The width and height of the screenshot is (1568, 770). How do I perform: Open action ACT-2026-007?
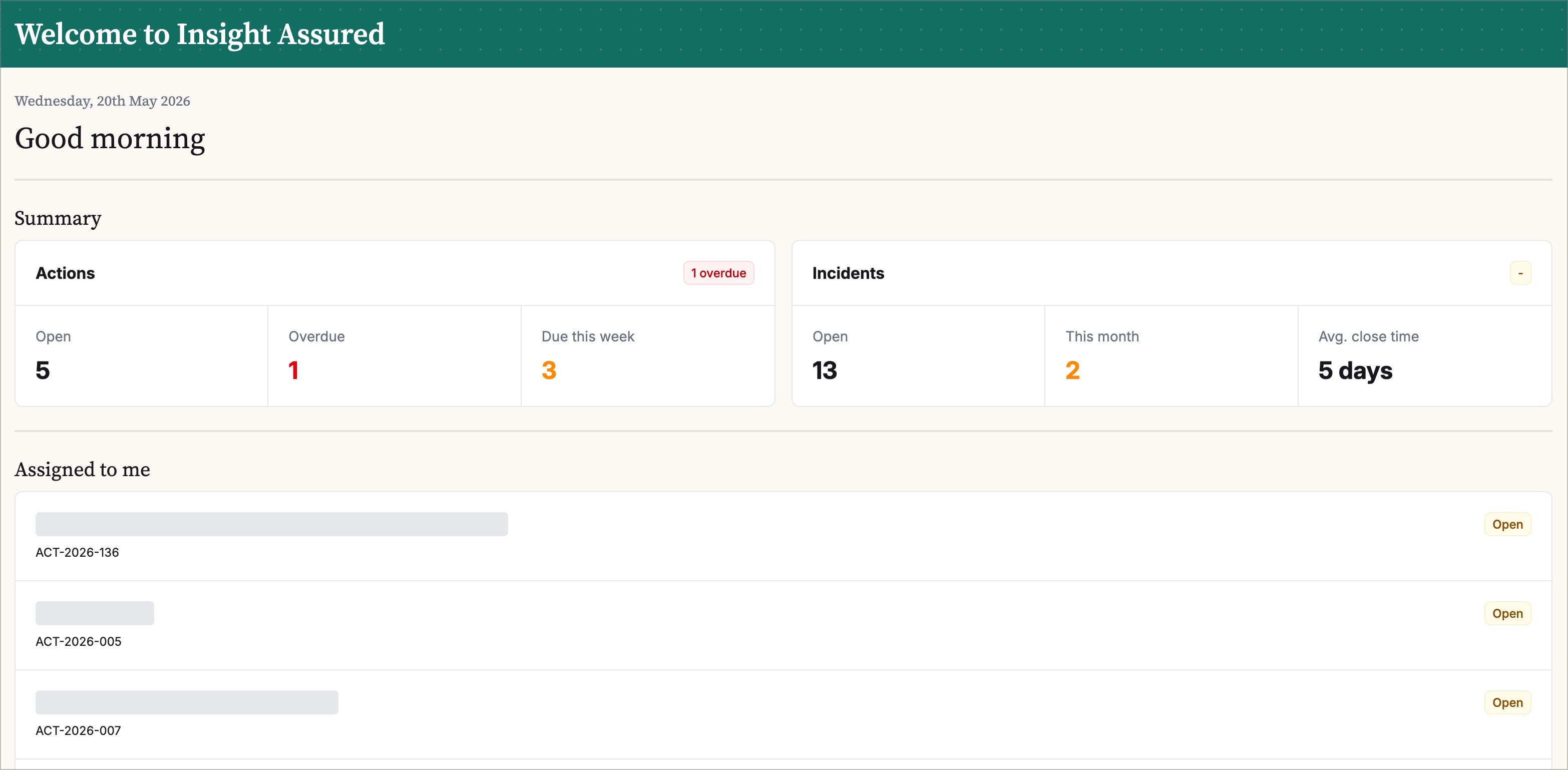(x=783, y=714)
